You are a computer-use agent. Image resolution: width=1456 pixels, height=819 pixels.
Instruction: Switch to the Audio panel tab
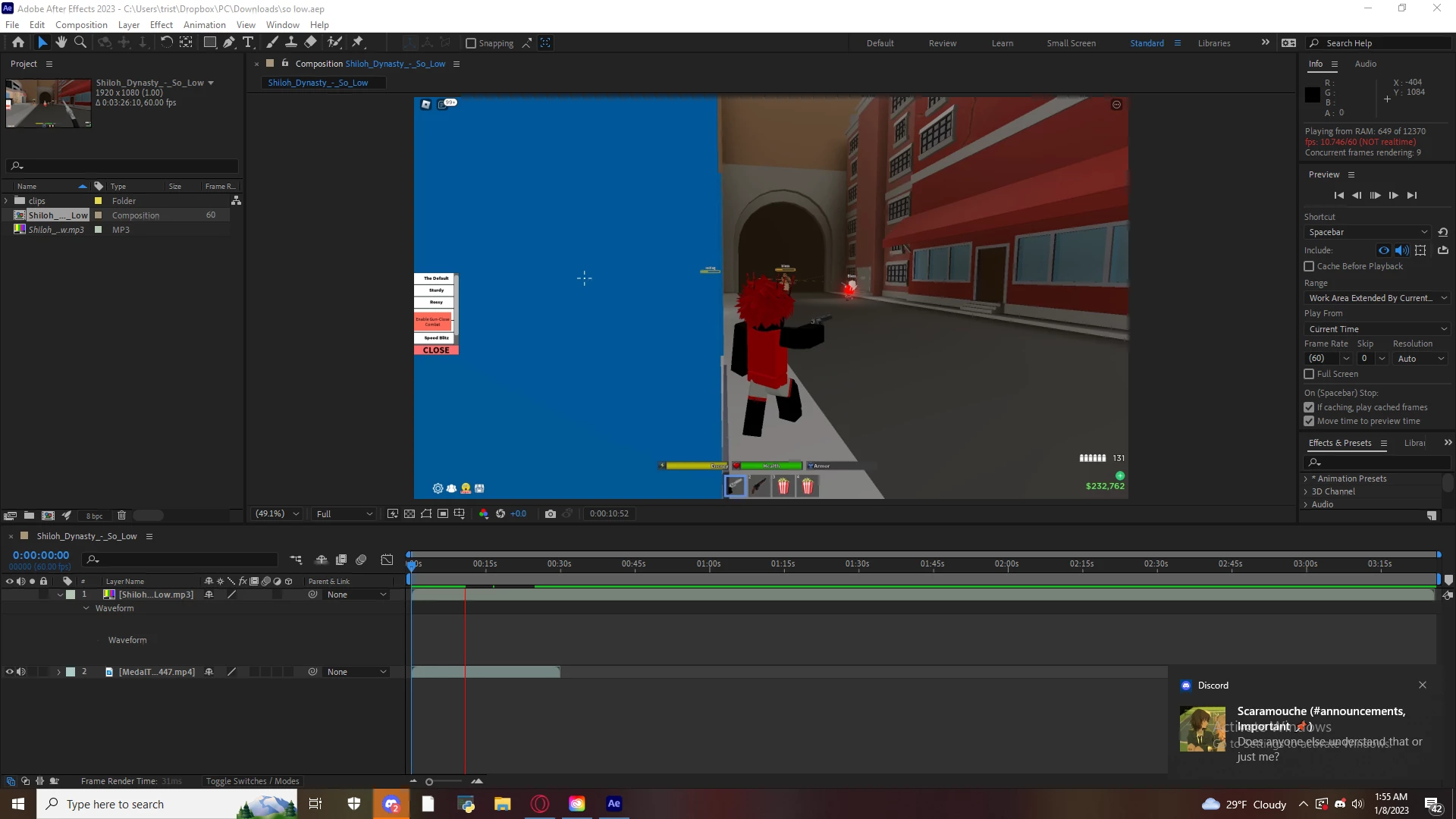(1365, 64)
